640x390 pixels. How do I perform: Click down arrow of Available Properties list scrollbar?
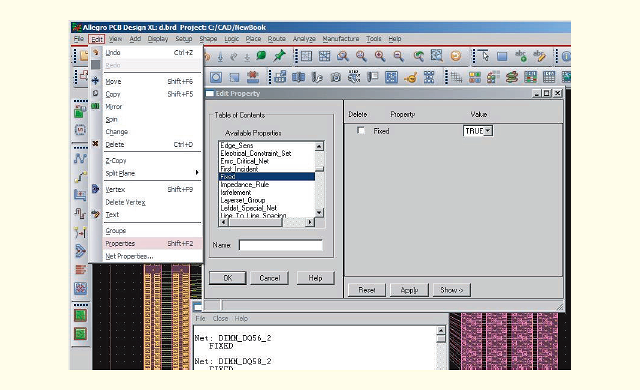[x=319, y=213]
